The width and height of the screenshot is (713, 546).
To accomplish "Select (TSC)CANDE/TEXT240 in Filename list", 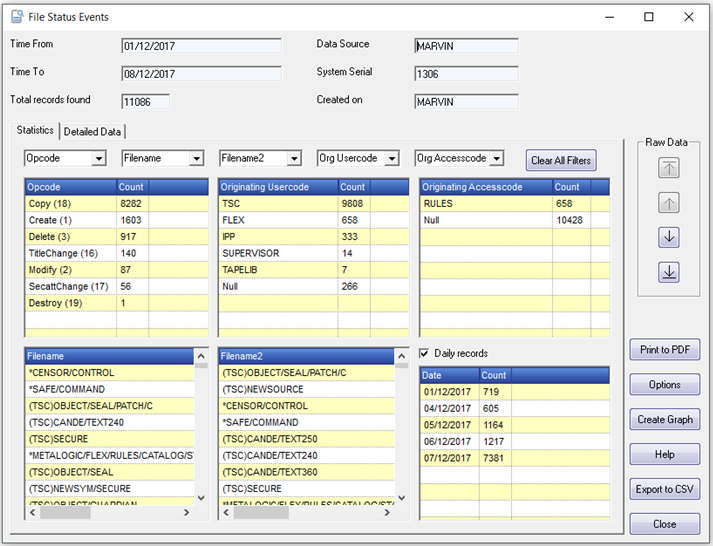I will click(110, 422).
